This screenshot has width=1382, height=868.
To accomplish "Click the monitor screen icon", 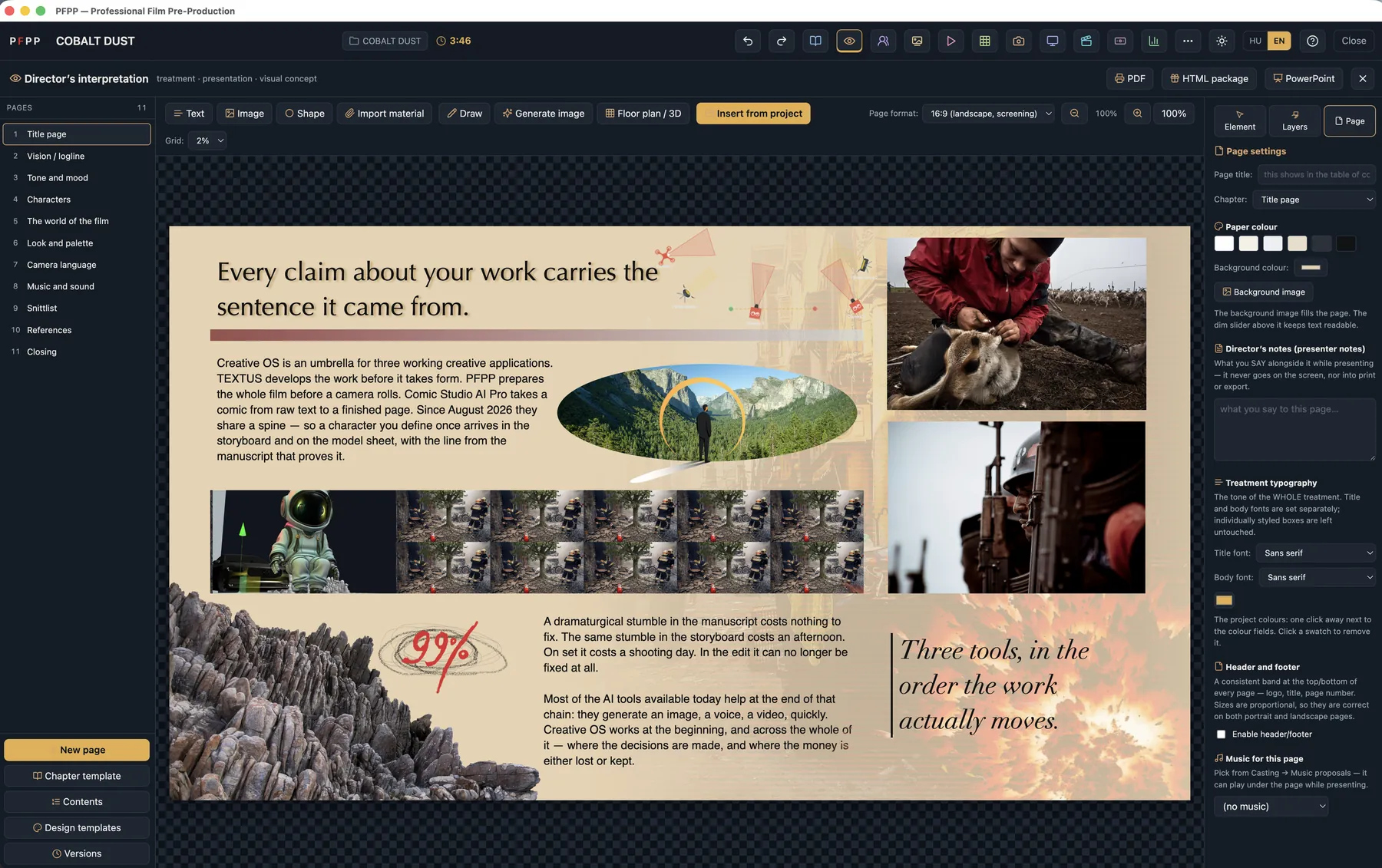I will [1052, 41].
